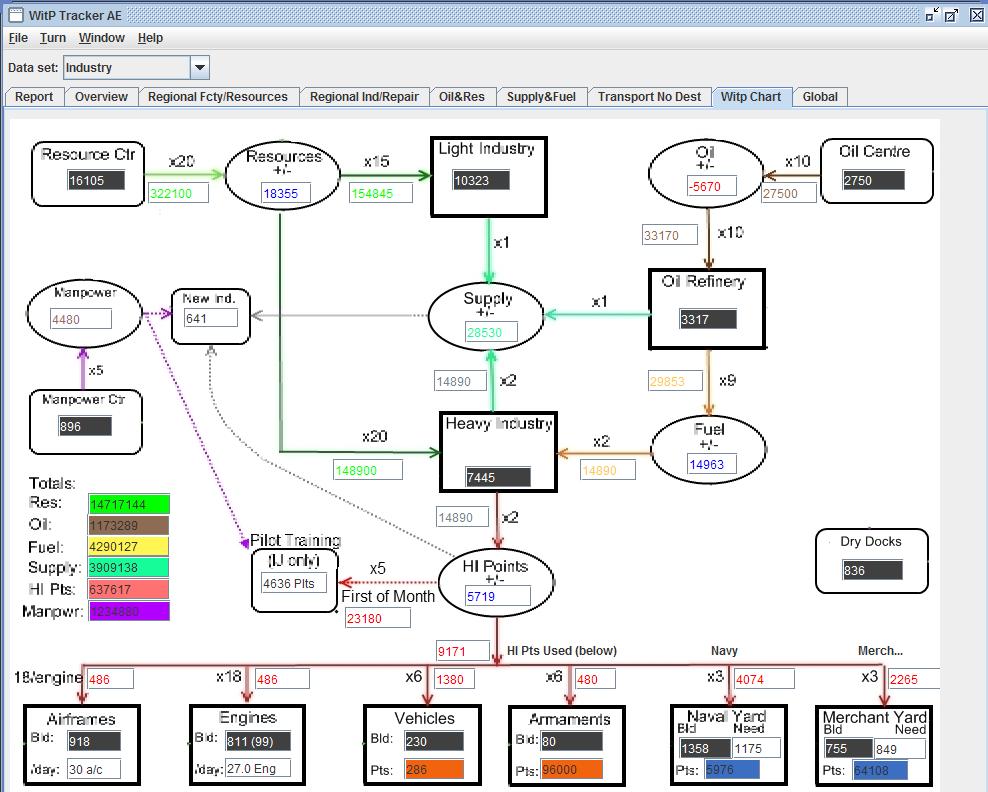Click the Merchant Yard Bld value 755

point(847,749)
